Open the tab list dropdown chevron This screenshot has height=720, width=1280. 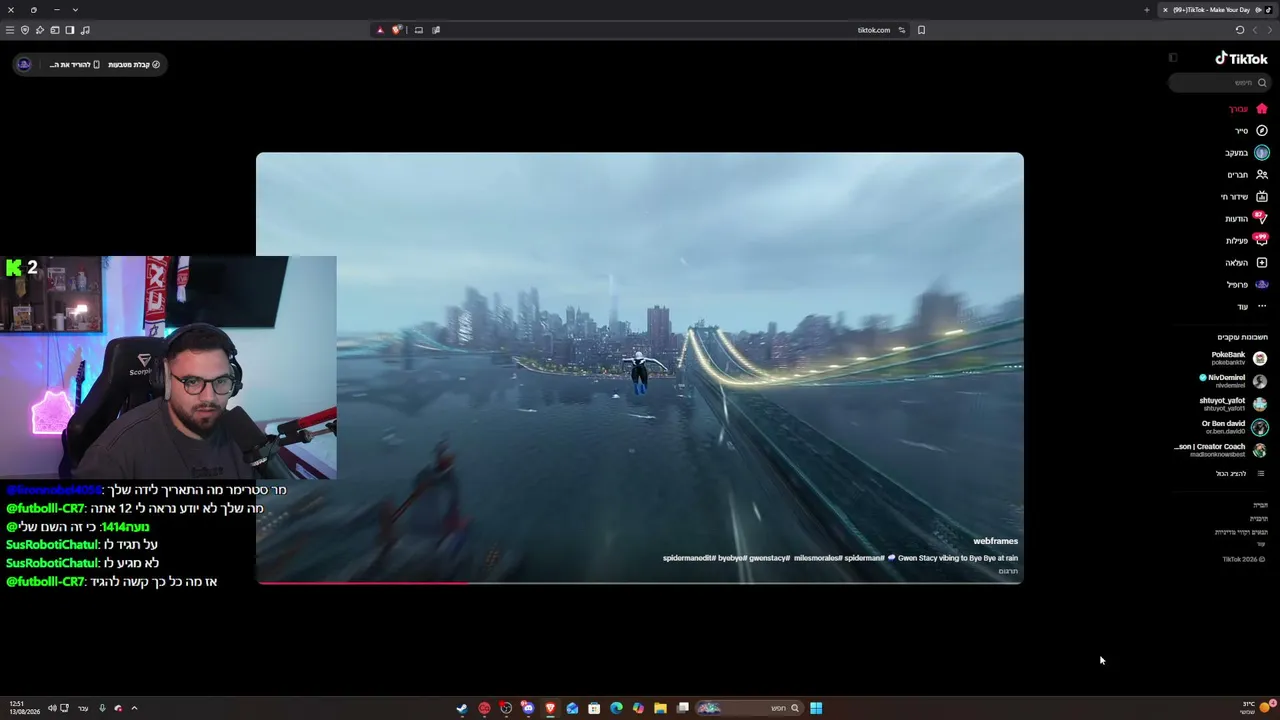click(x=75, y=10)
